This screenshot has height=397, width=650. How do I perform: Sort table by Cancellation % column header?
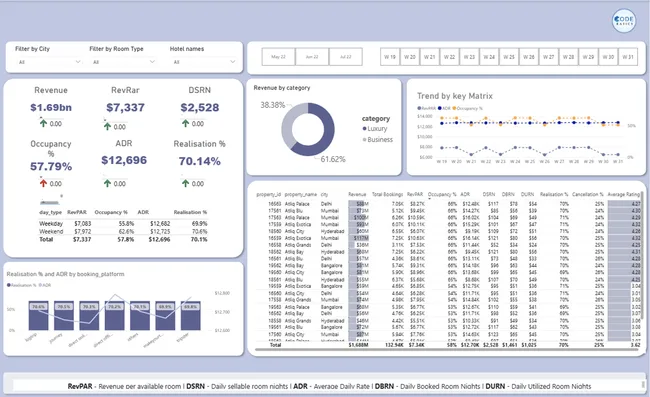tap(588, 194)
